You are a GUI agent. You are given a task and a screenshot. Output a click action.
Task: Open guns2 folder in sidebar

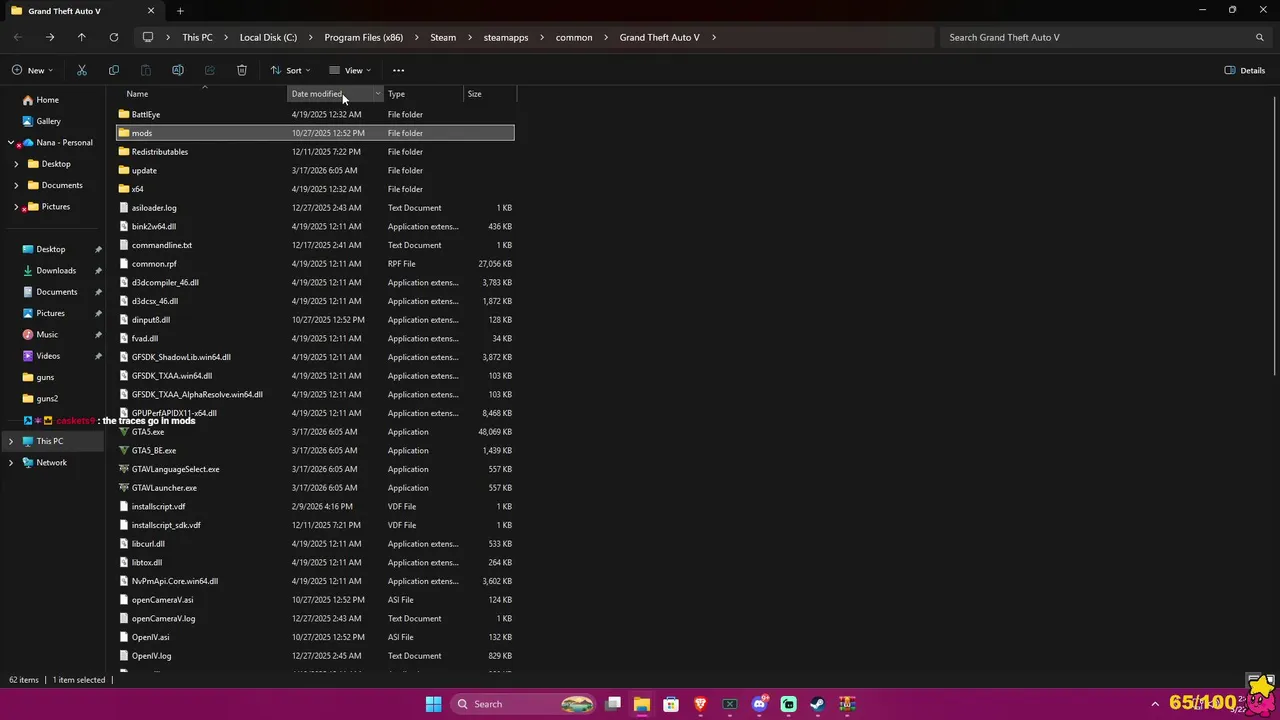(x=47, y=398)
